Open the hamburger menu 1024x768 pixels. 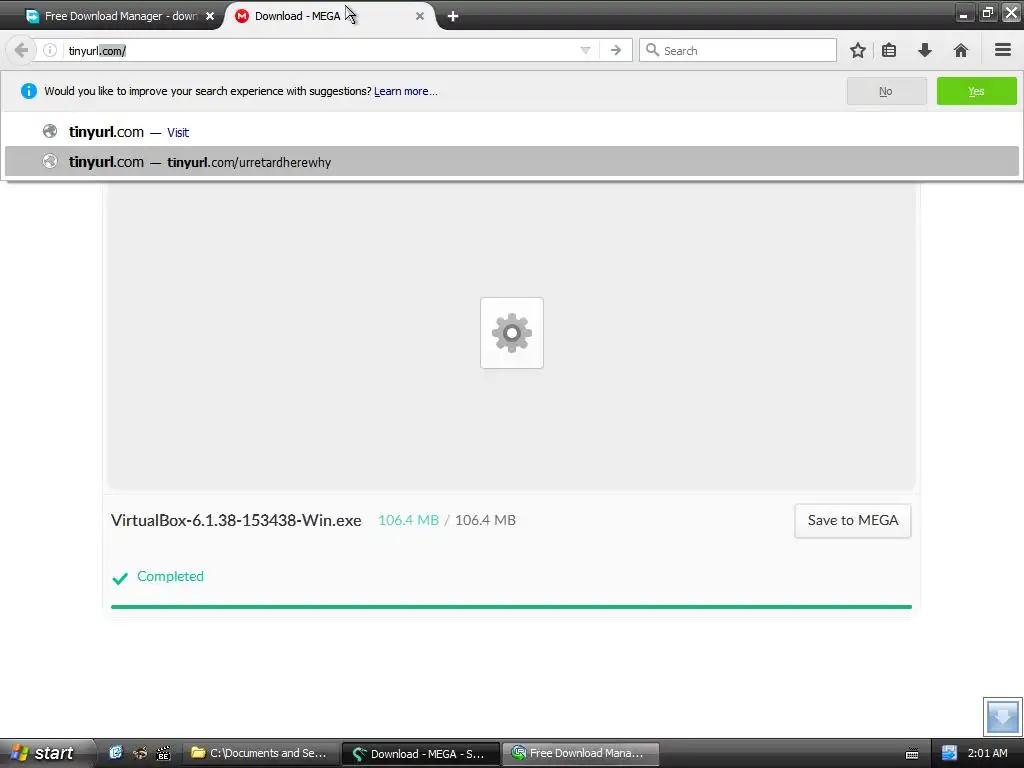[1002, 50]
